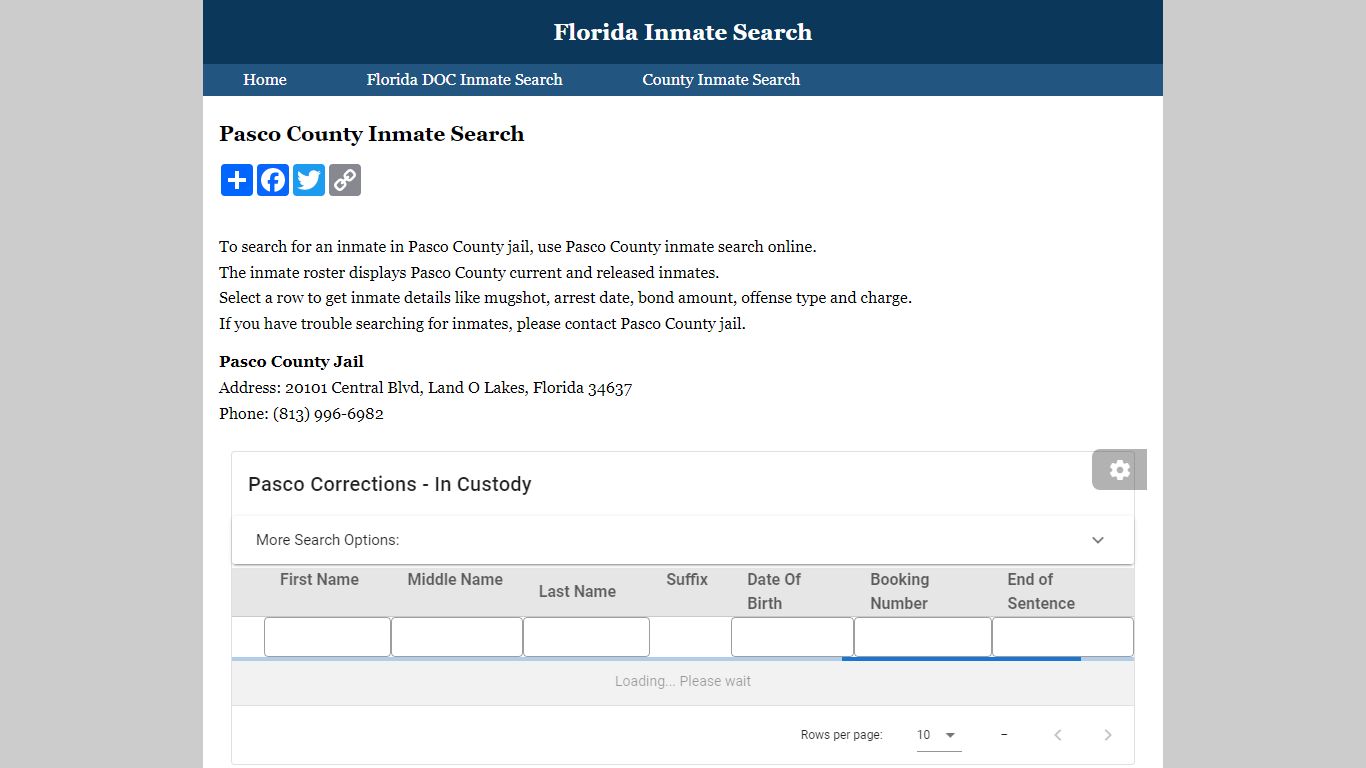Sort by Last Name column header
1366x768 pixels.
[577, 591]
